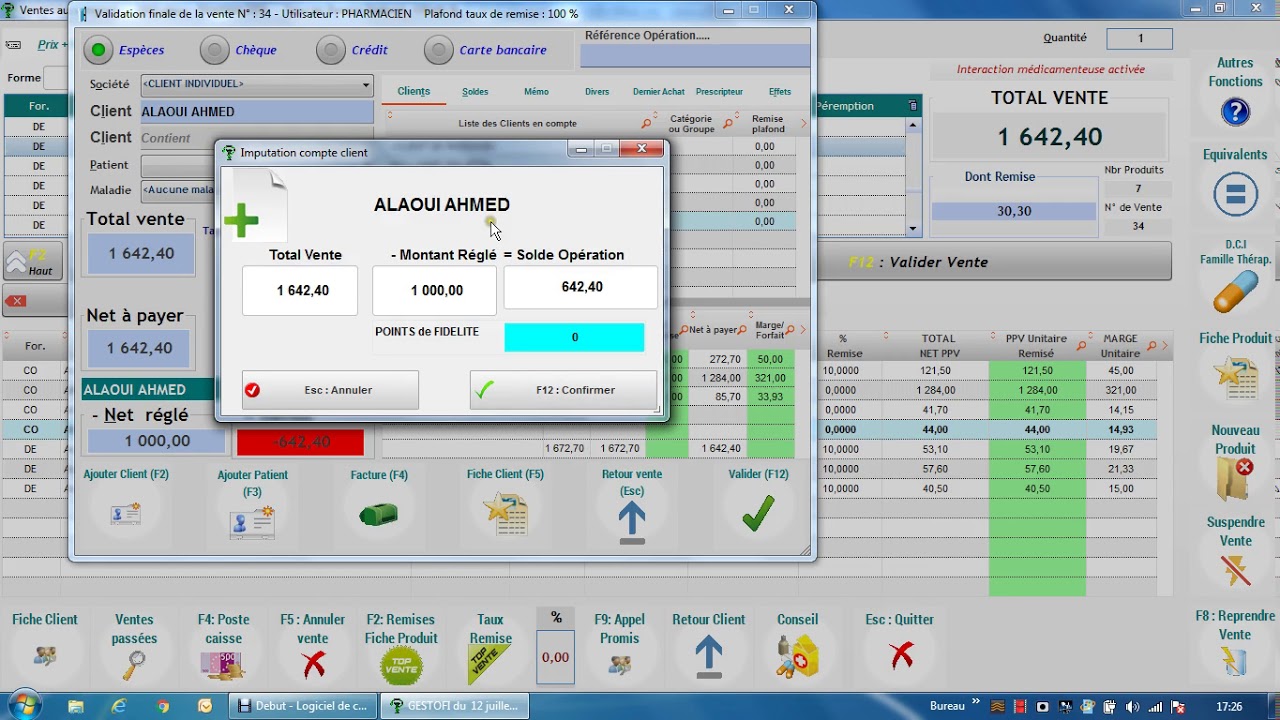The height and width of the screenshot is (720, 1280).
Task: Open Facture (F4) printer icon
Action: pos(379,515)
